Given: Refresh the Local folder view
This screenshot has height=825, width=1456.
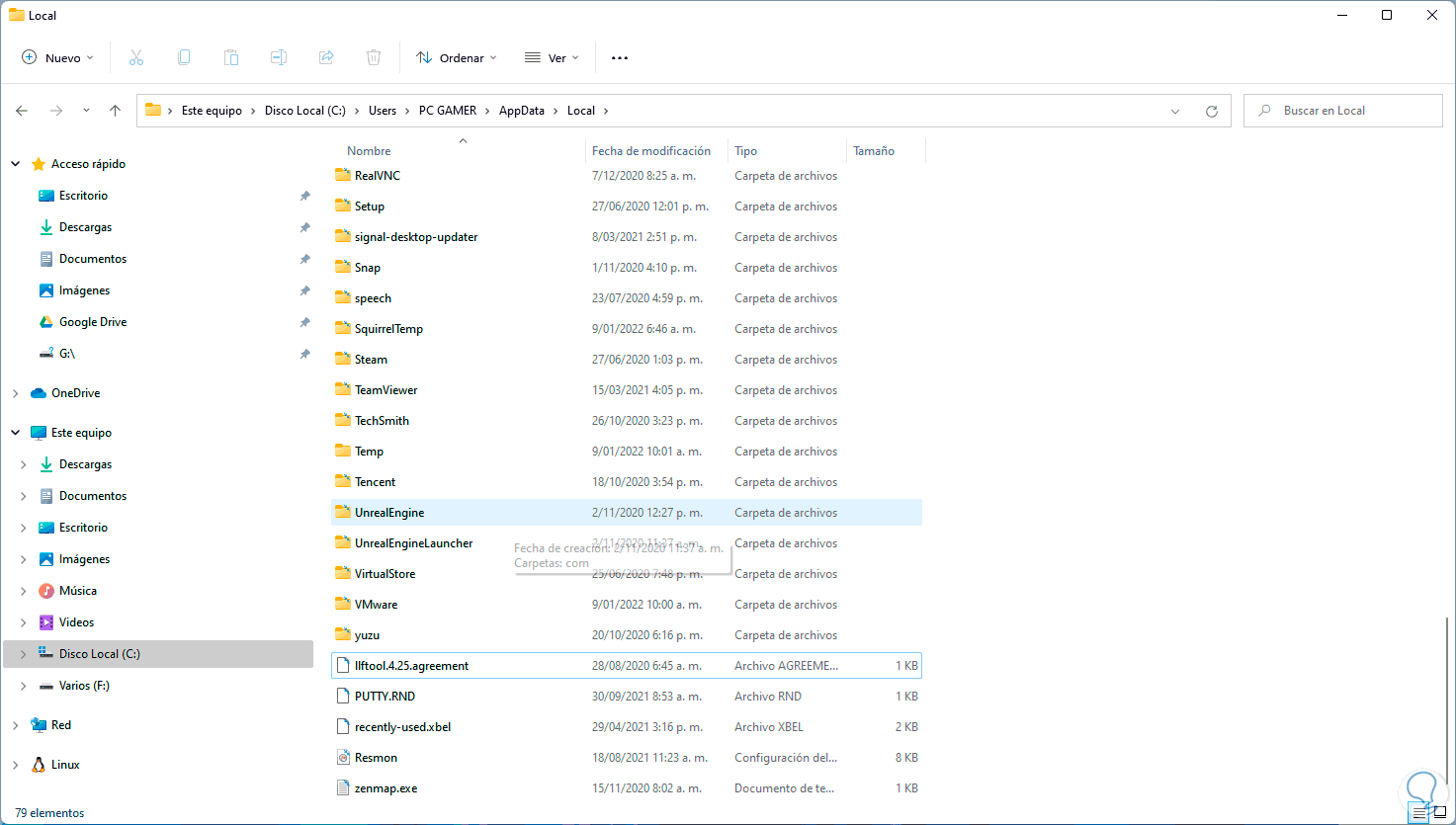Looking at the screenshot, I should pyautogui.click(x=1212, y=111).
